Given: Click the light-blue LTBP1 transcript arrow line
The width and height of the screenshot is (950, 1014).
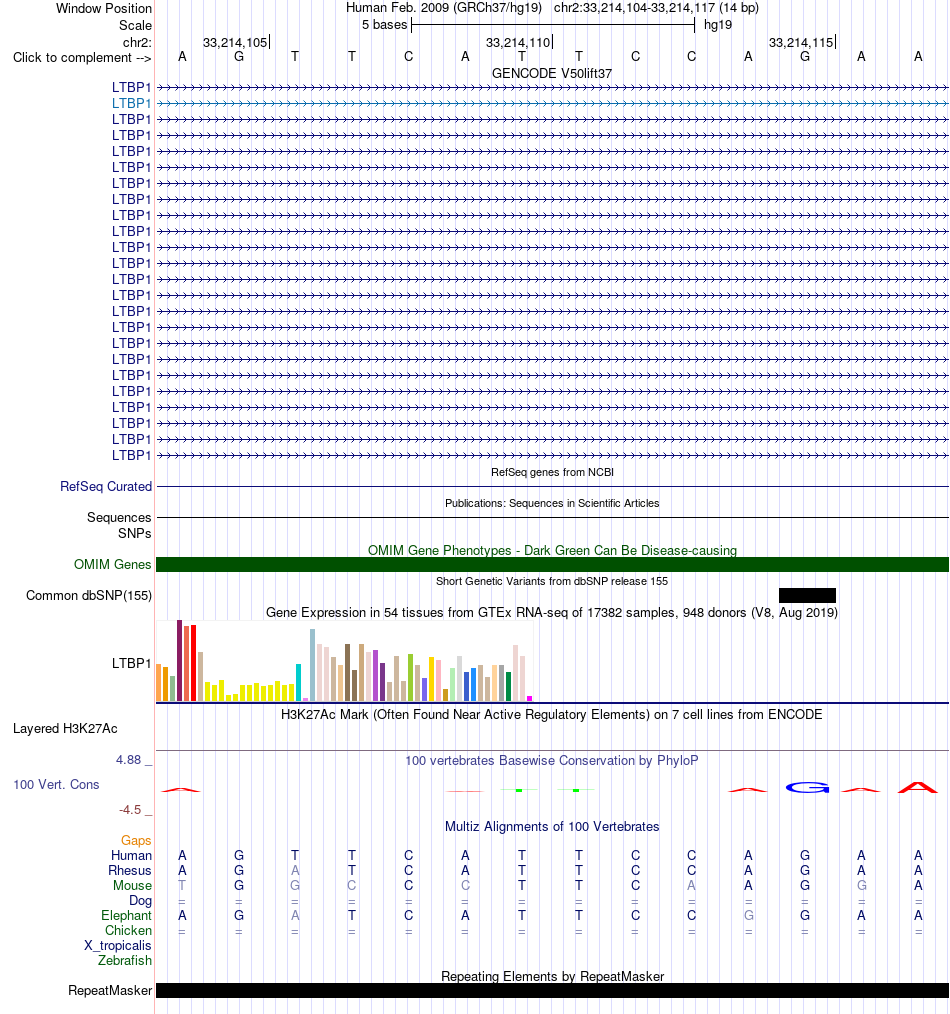Looking at the screenshot, I should tap(552, 103).
